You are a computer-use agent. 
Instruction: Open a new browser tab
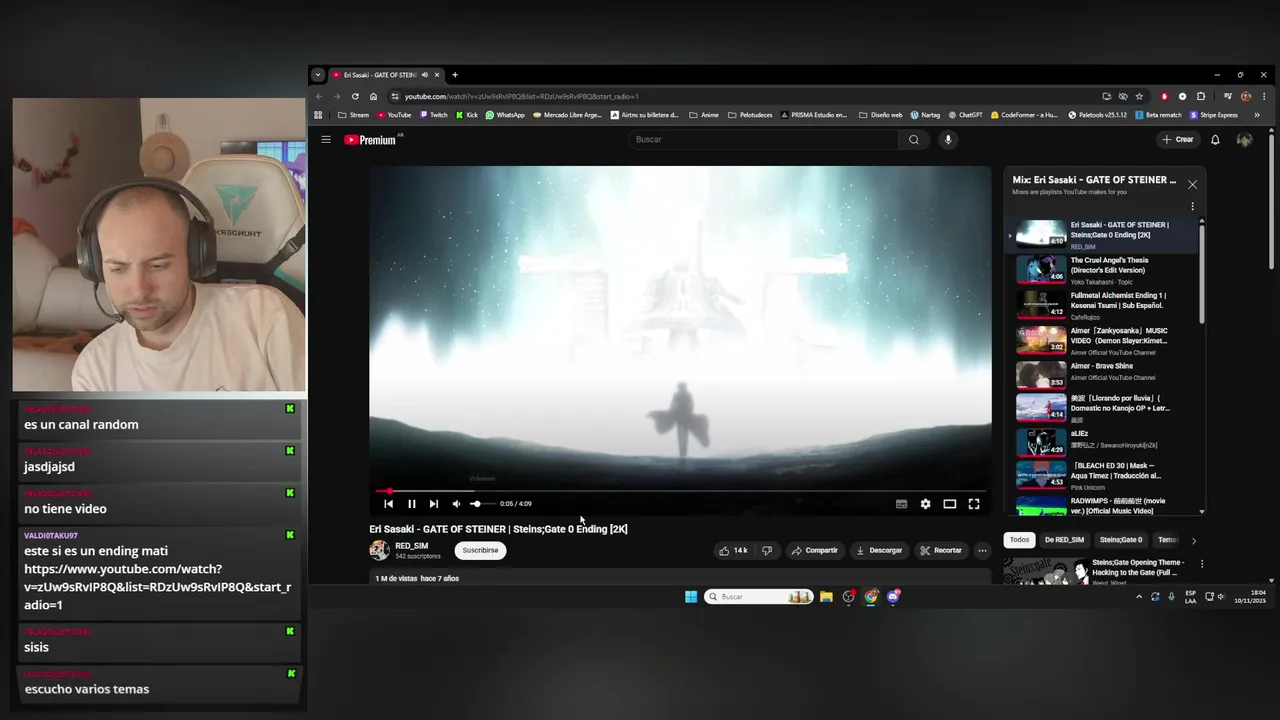click(455, 75)
